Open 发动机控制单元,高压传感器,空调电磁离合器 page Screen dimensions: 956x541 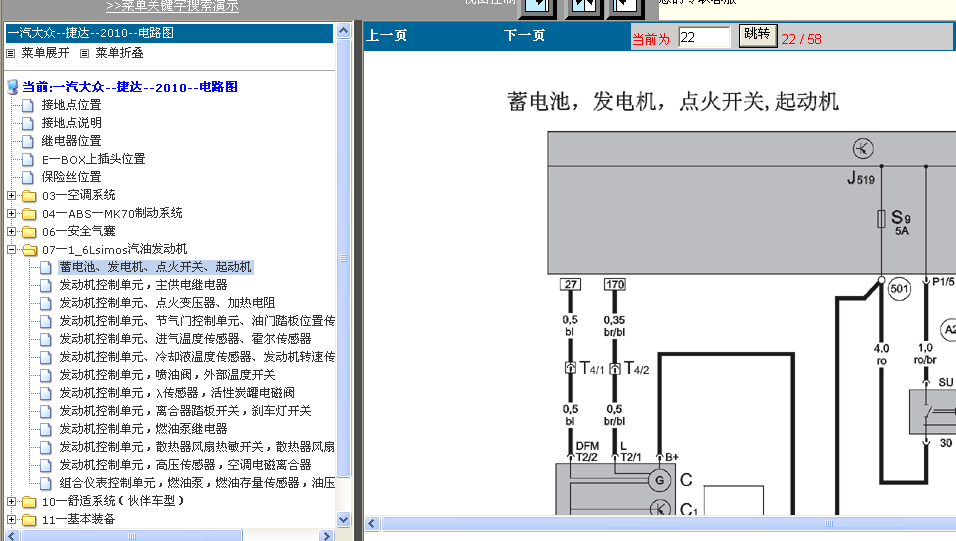185,465
